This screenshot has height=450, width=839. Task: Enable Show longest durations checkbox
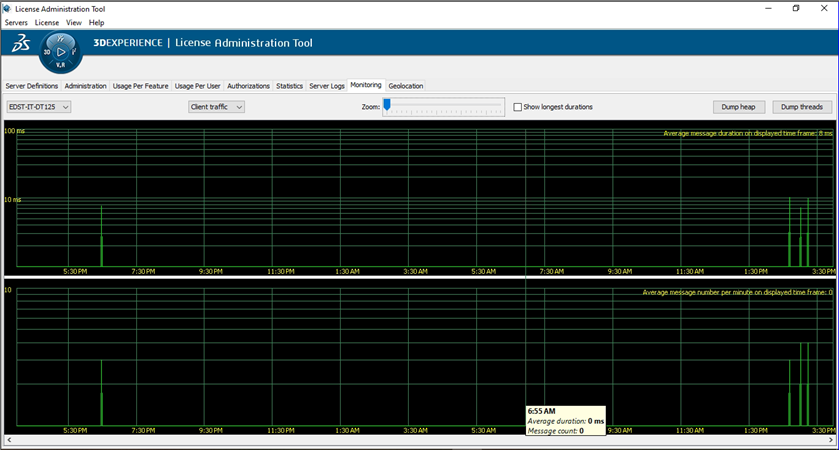[518, 107]
